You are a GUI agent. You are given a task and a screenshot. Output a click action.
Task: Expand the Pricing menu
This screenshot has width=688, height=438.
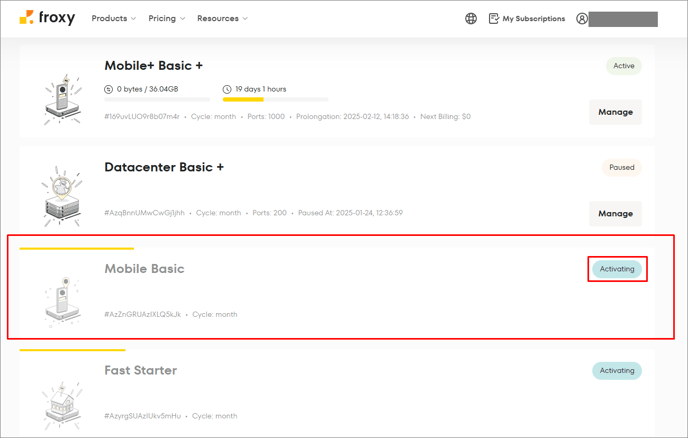[167, 18]
